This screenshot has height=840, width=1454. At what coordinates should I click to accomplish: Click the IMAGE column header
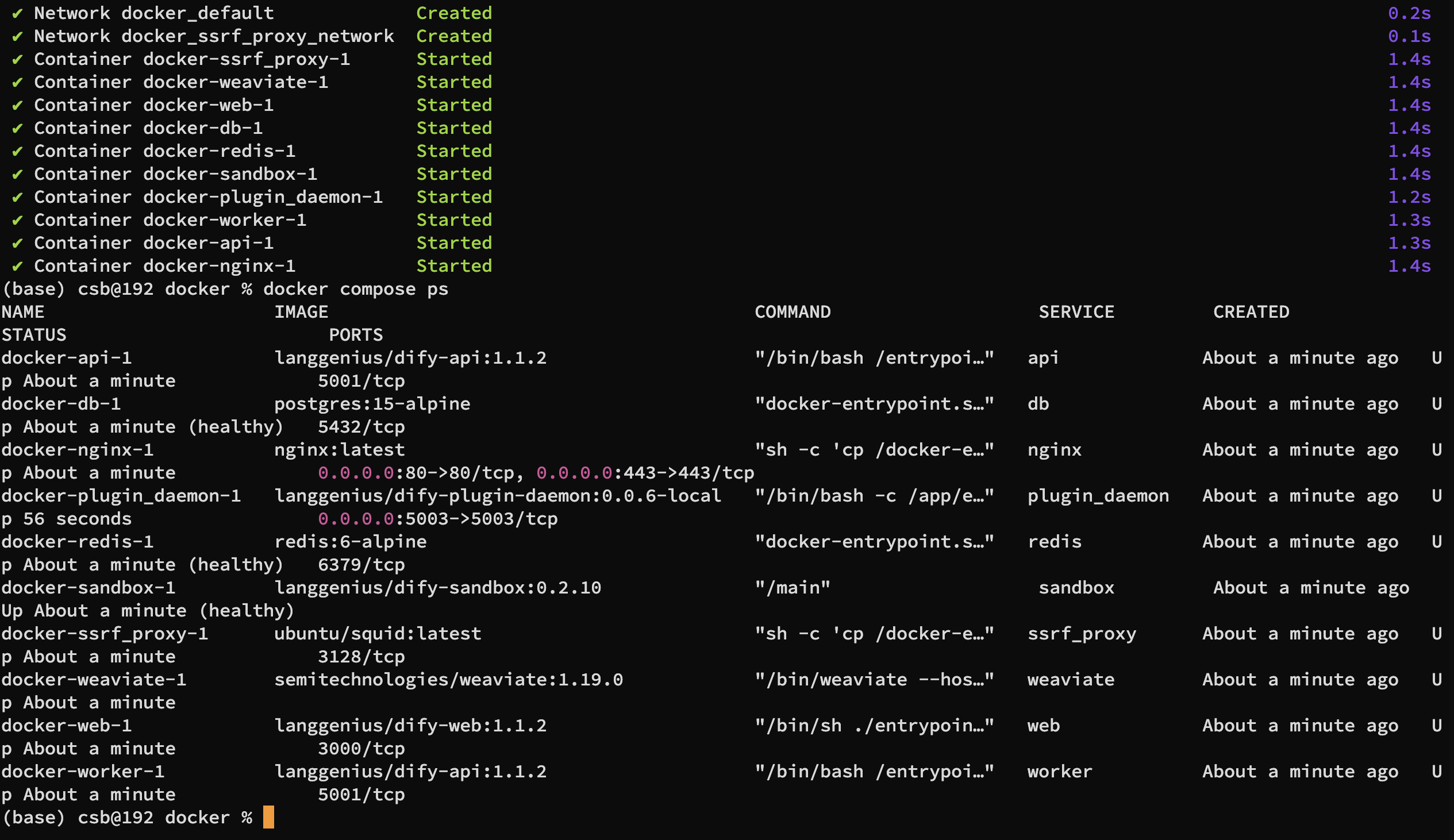[x=301, y=312]
